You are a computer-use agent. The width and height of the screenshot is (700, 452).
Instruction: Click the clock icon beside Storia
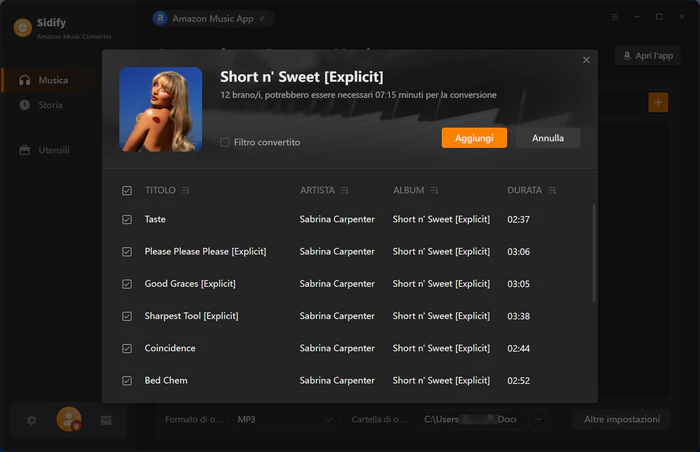pos(25,105)
